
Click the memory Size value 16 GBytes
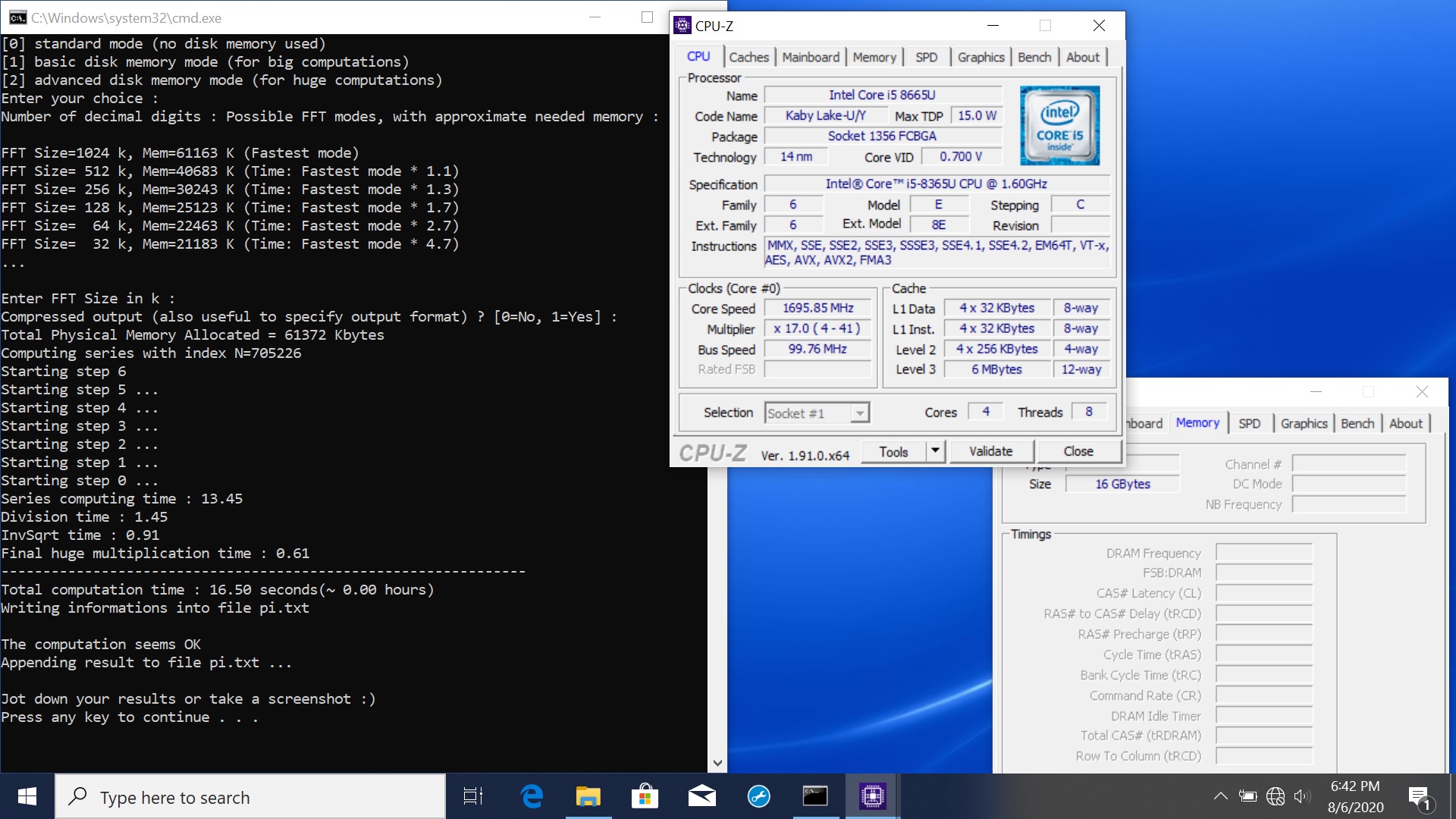click(x=1122, y=485)
